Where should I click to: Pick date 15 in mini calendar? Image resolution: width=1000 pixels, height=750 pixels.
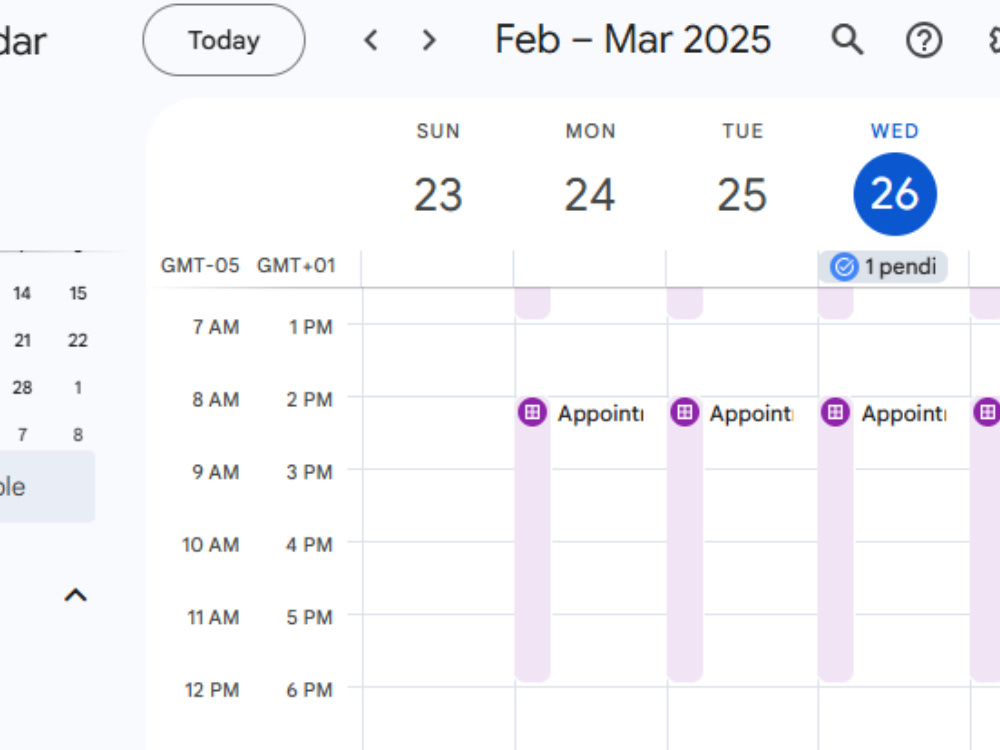pos(78,293)
